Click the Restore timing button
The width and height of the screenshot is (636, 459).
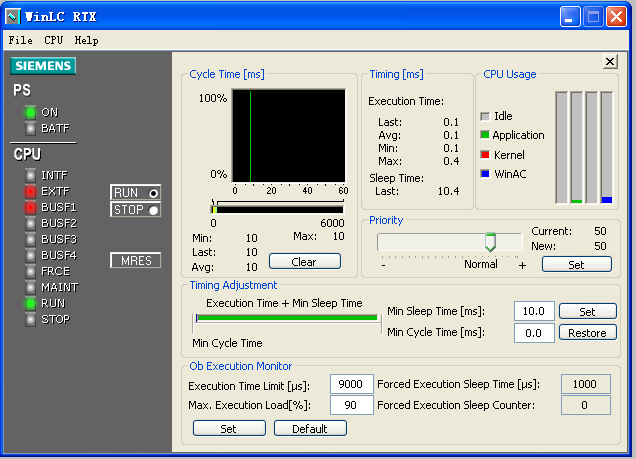588,332
